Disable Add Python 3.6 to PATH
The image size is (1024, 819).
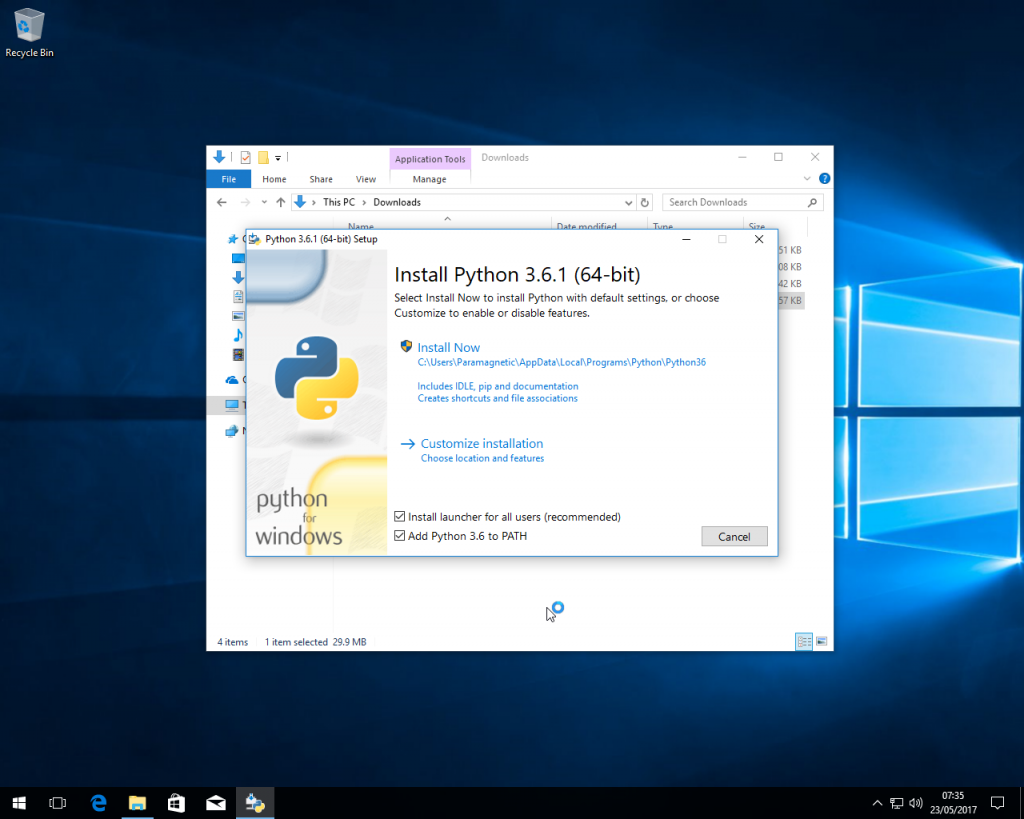click(x=401, y=535)
